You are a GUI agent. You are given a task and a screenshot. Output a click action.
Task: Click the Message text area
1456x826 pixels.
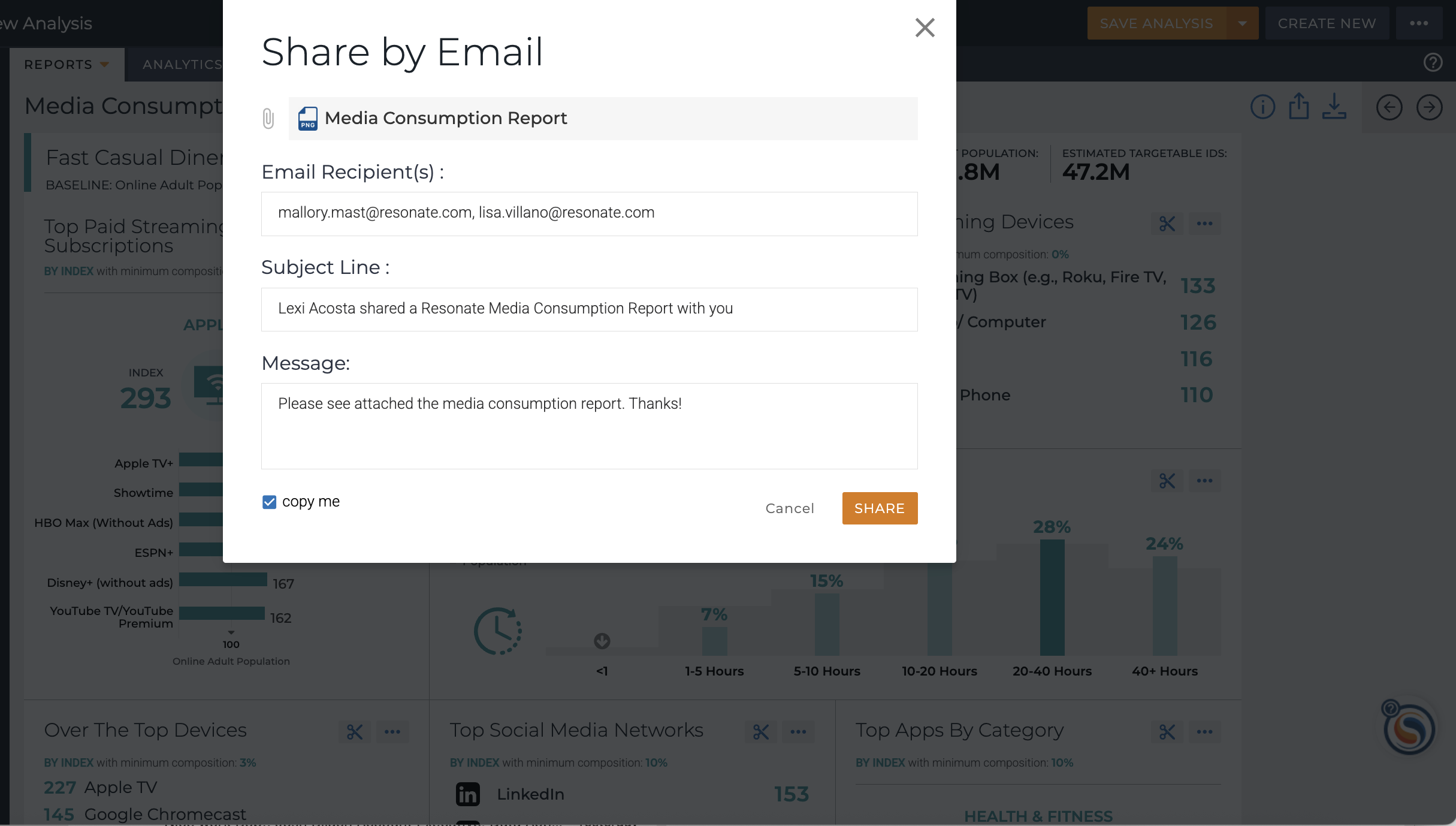coord(589,426)
